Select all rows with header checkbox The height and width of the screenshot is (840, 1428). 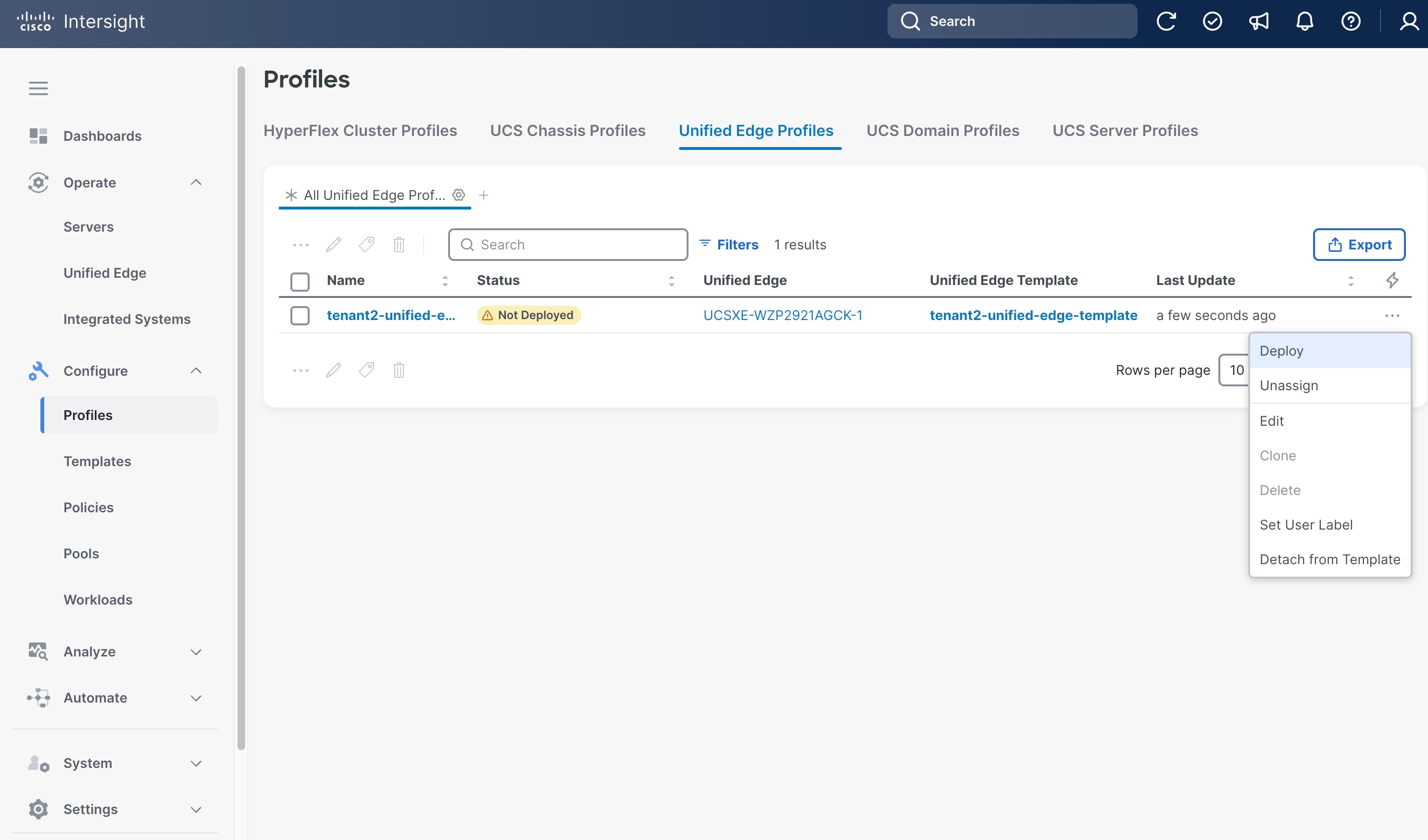pyautogui.click(x=300, y=282)
